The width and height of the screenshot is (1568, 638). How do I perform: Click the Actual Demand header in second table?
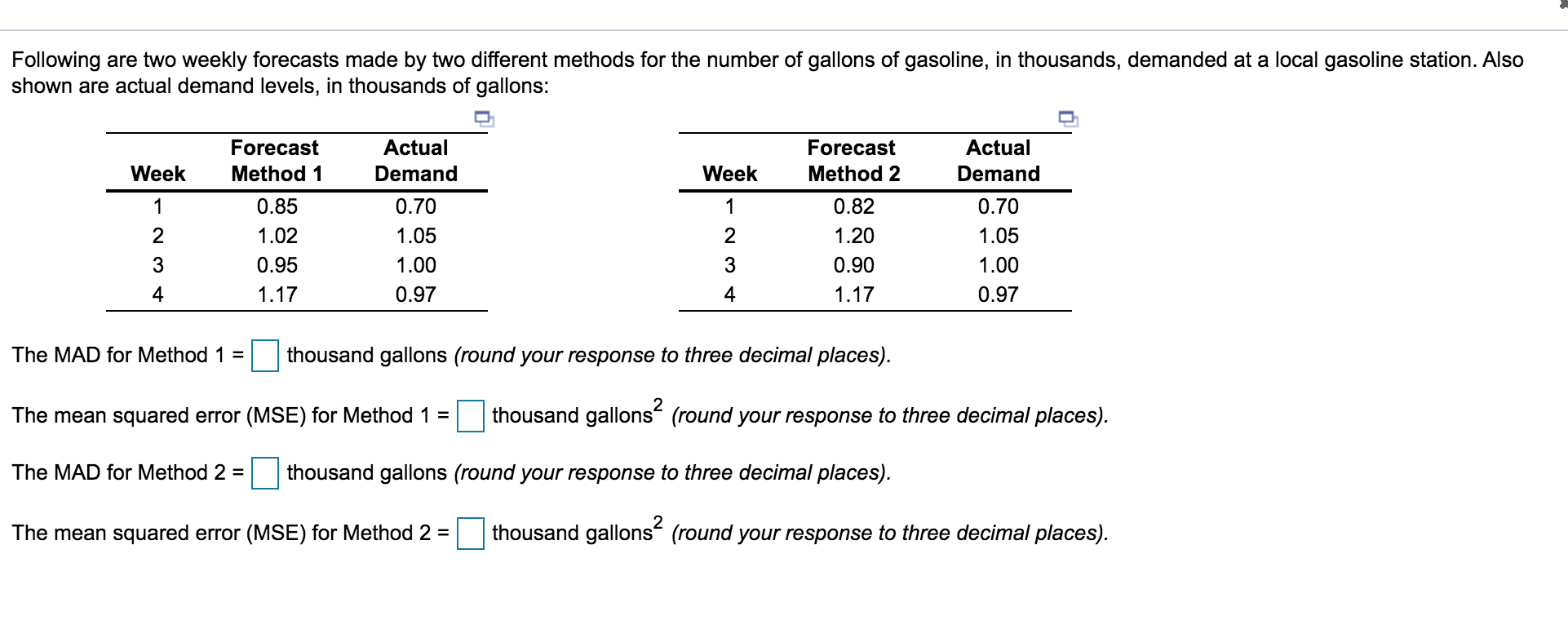(x=999, y=161)
